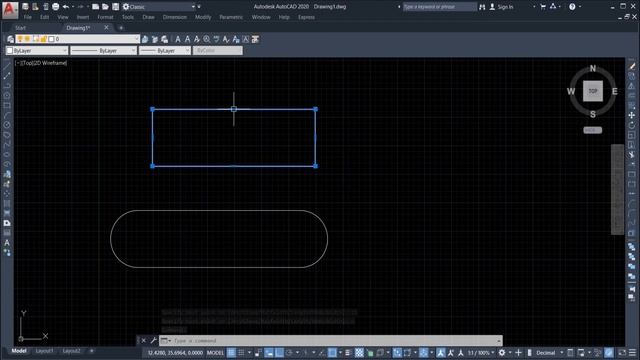
Task: Select the Line tool in Draw toolbar
Action: point(7,66)
